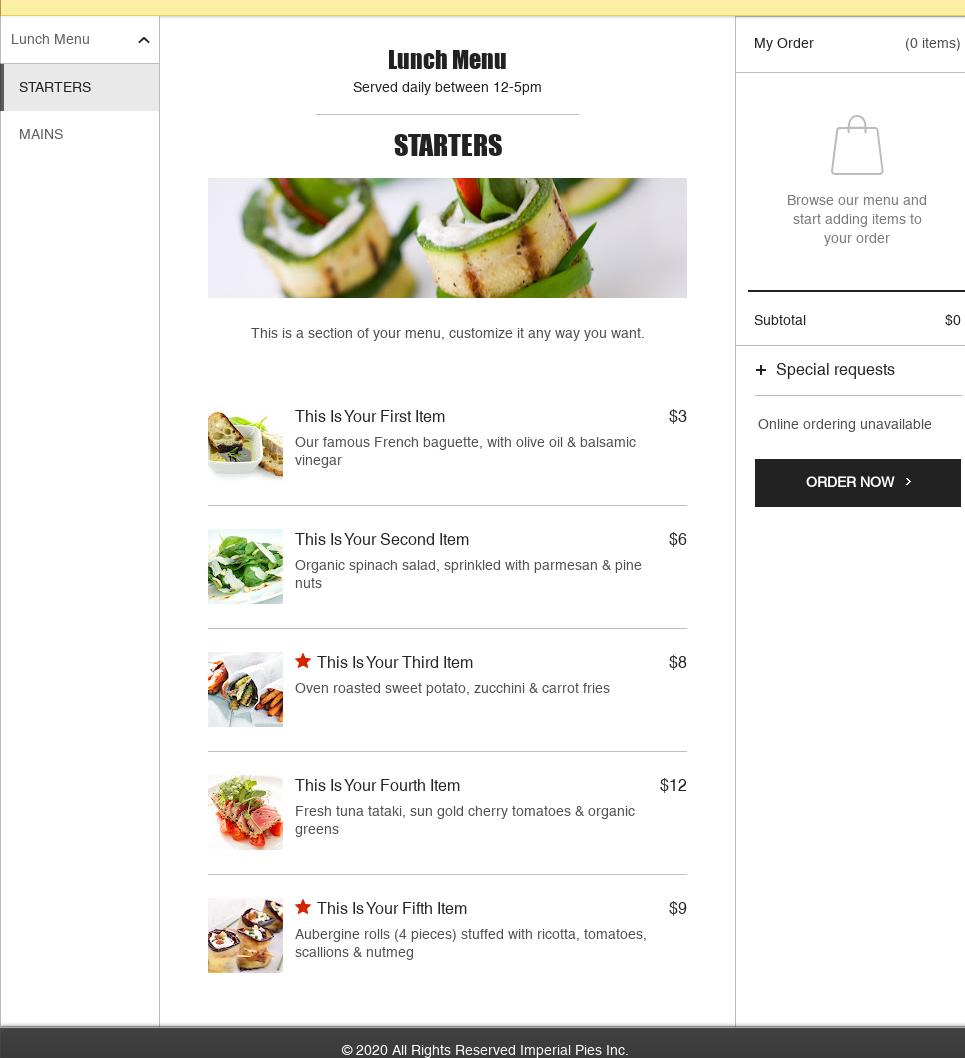The height and width of the screenshot is (1058, 965).
Task: Click the red star on Fifth Item
Action: [x=303, y=907]
